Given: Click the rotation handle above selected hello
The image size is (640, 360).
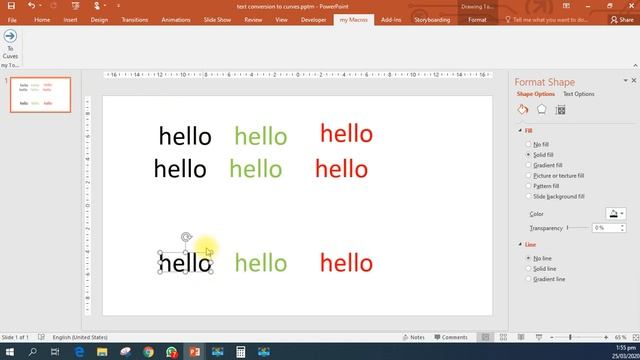Looking at the screenshot, I should [x=186, y=237].
